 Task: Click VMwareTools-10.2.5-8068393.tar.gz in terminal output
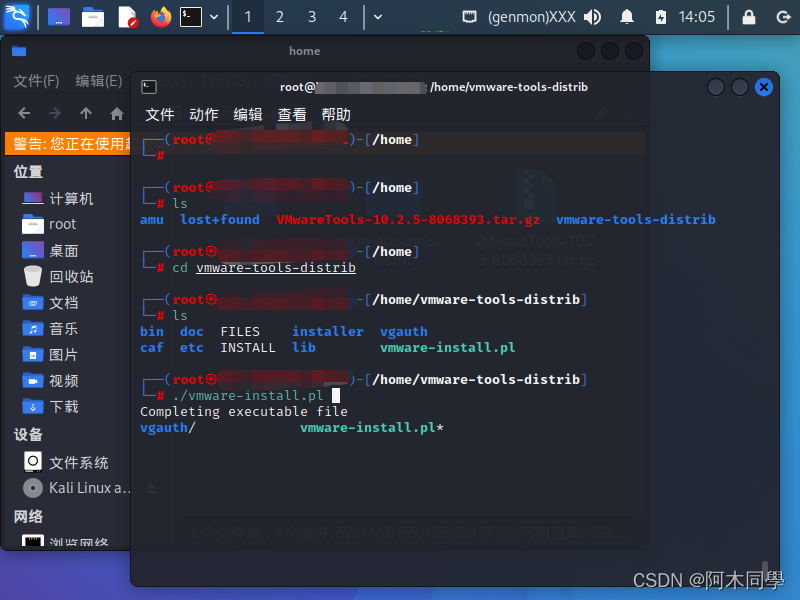408,220
